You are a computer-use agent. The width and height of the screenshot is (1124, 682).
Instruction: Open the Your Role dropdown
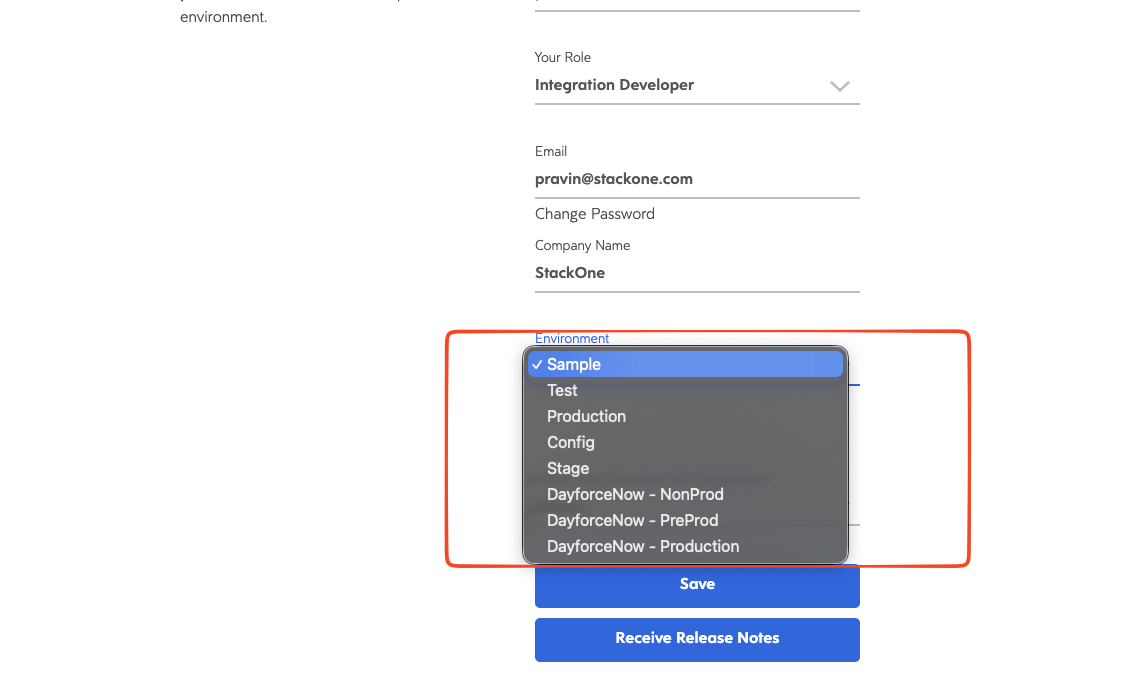[697, 85]
